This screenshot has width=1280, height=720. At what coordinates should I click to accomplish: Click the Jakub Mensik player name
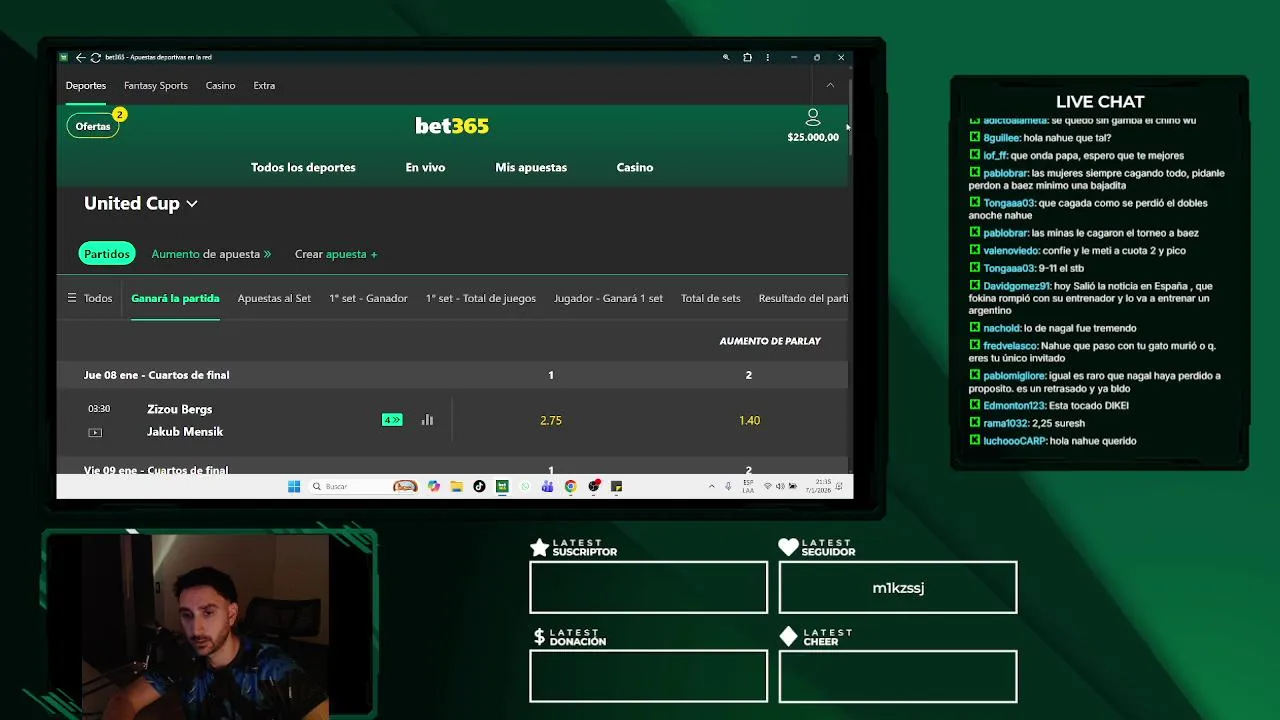coord(185,432)
